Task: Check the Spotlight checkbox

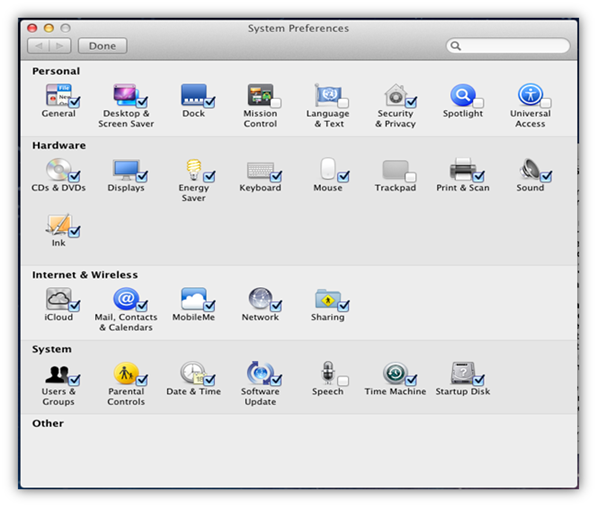Action: pyautogui.click(x=478, y=103)
